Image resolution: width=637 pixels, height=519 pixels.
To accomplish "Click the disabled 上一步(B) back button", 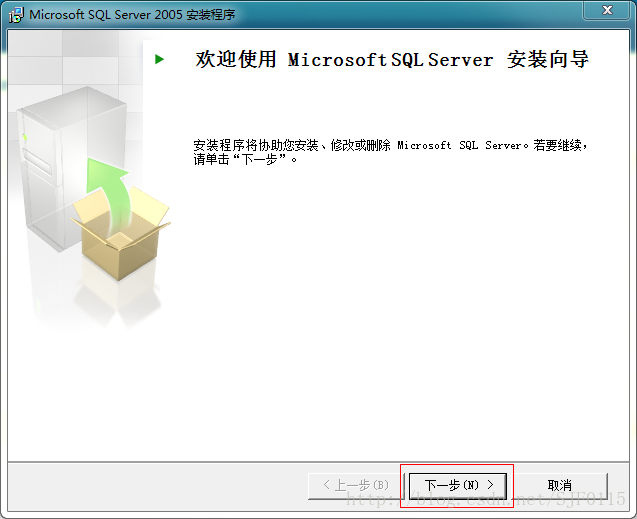I will pyautogui.click(x=356, y=485).
